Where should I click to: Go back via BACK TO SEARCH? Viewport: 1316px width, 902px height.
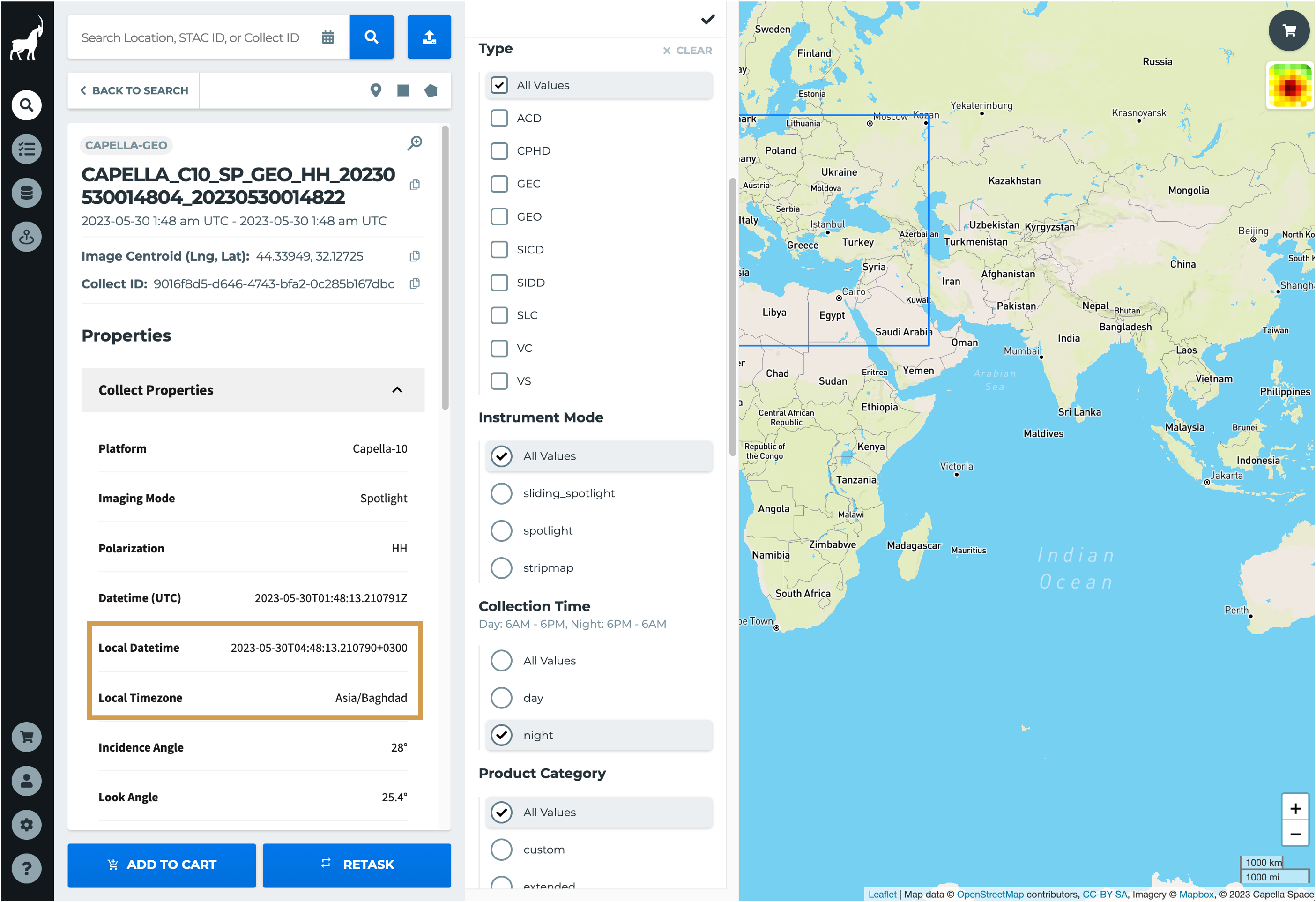tap(134, 90)
